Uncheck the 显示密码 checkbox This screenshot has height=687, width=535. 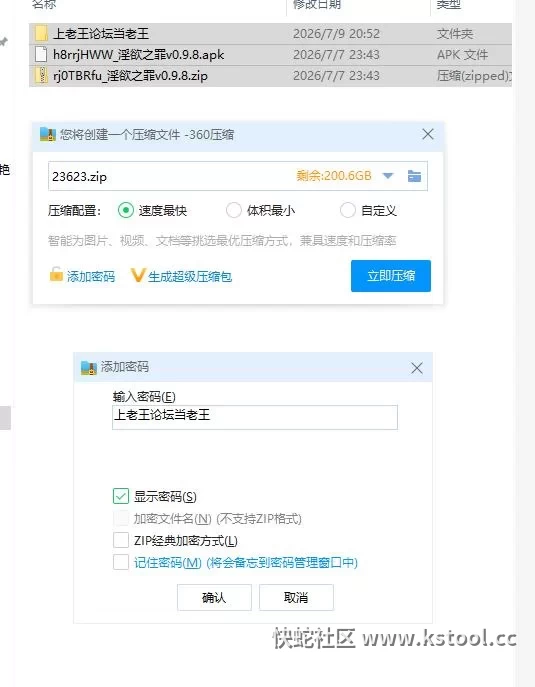point(121,496)
